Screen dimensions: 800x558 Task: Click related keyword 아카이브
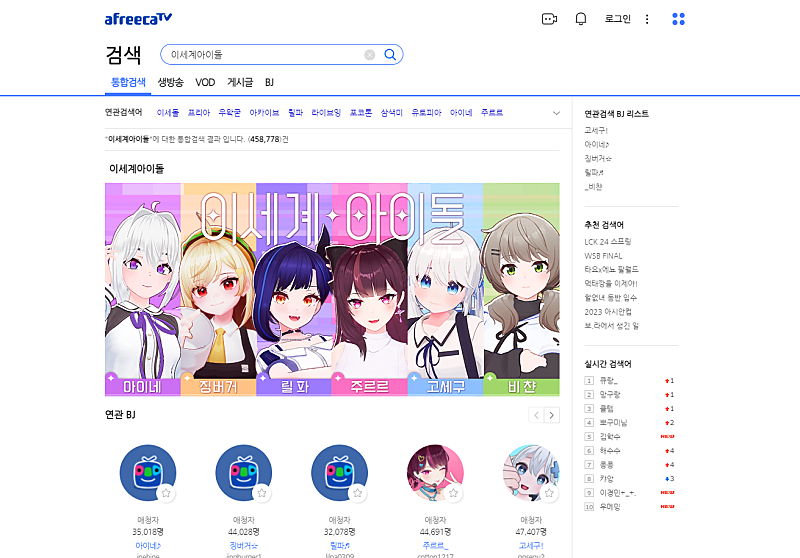coord(264,113)
